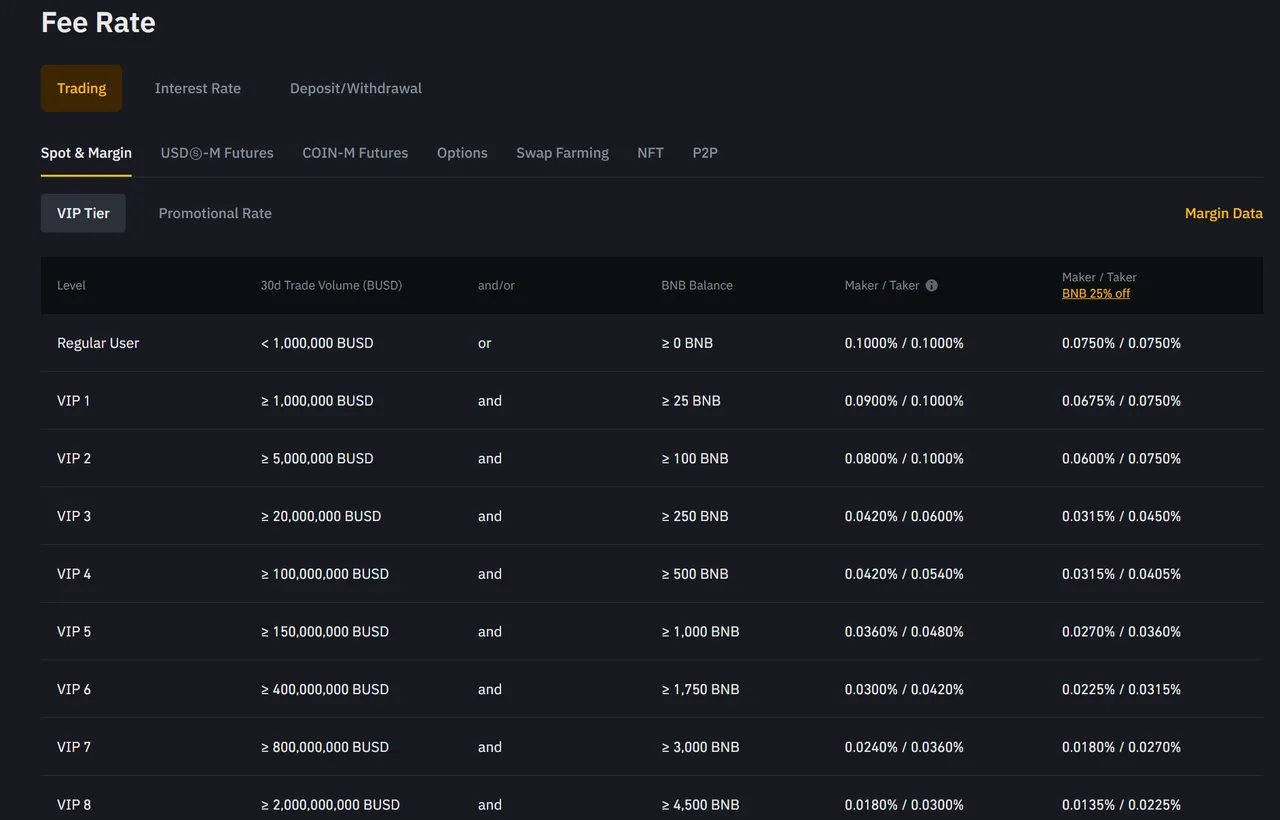Select the Trading tab
Viewport: 1280px width, 820px height.
click(81, 88)
